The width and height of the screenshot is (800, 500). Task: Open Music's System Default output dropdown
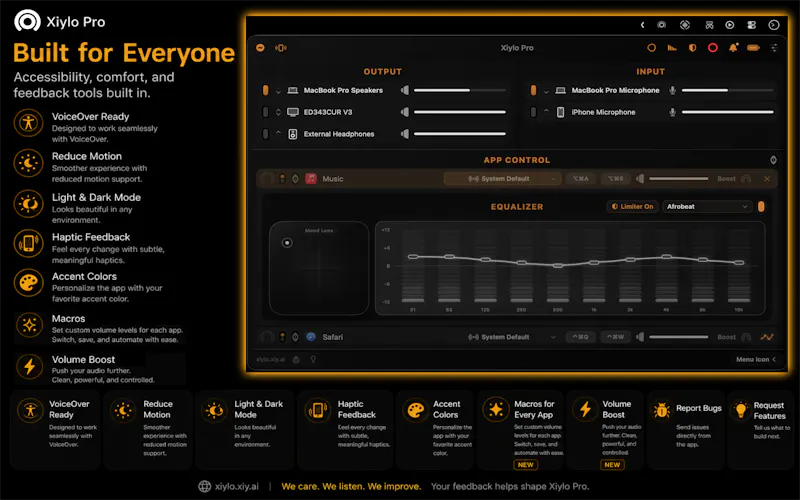coord(502,179)
